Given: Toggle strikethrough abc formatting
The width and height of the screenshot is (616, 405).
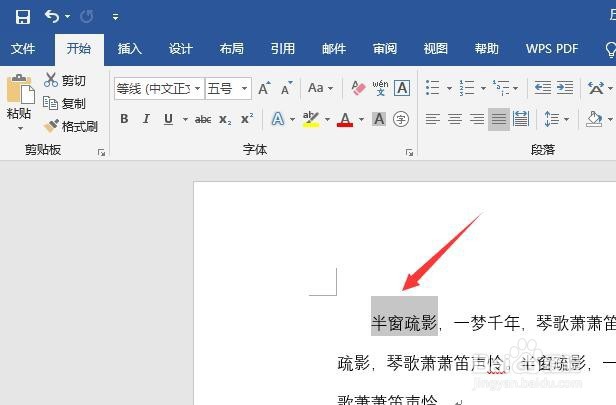Looking at the screenshot, I should [x=203, y=119].
